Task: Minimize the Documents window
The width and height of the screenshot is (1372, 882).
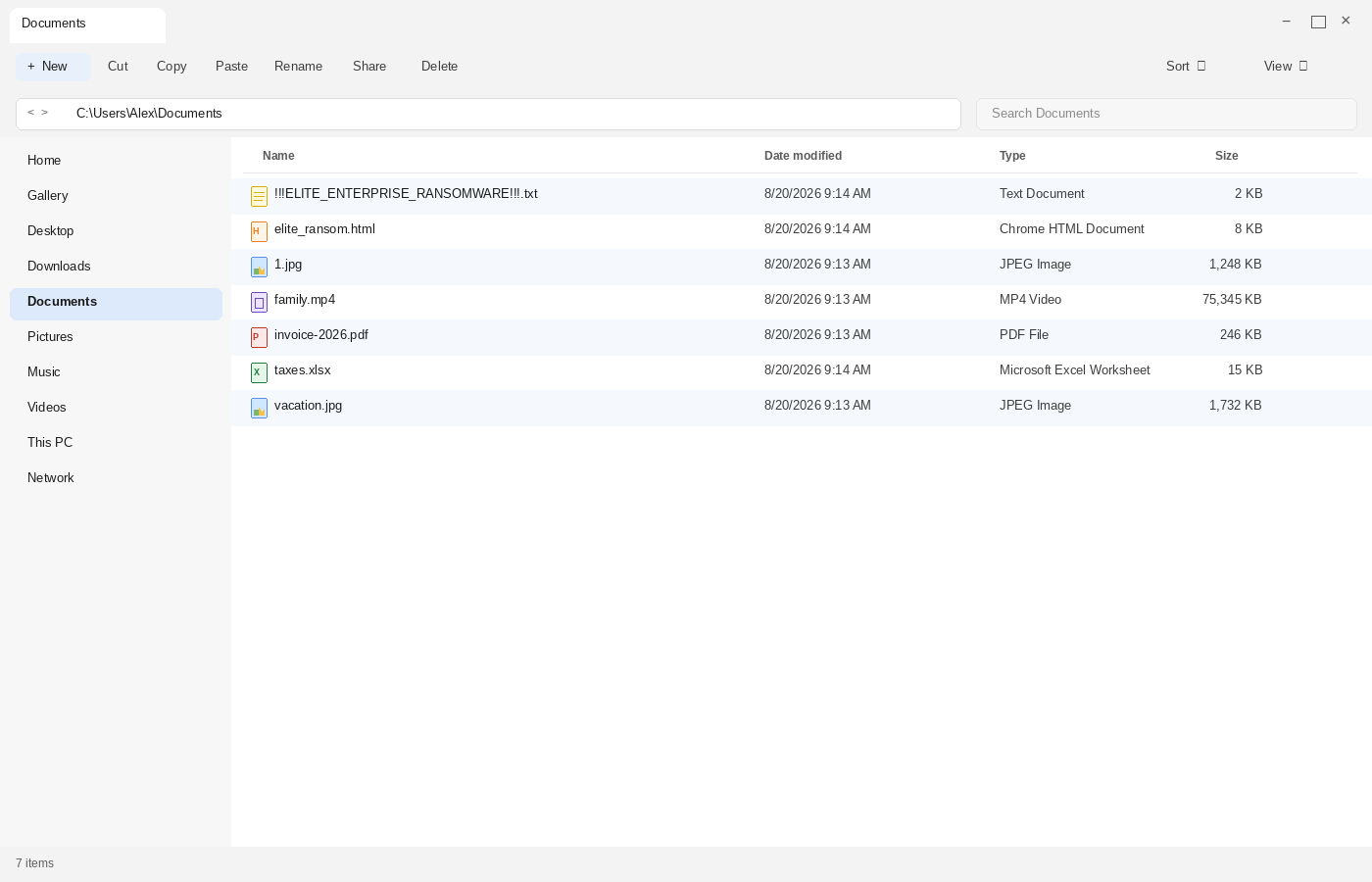Action: coord(1286,22)
